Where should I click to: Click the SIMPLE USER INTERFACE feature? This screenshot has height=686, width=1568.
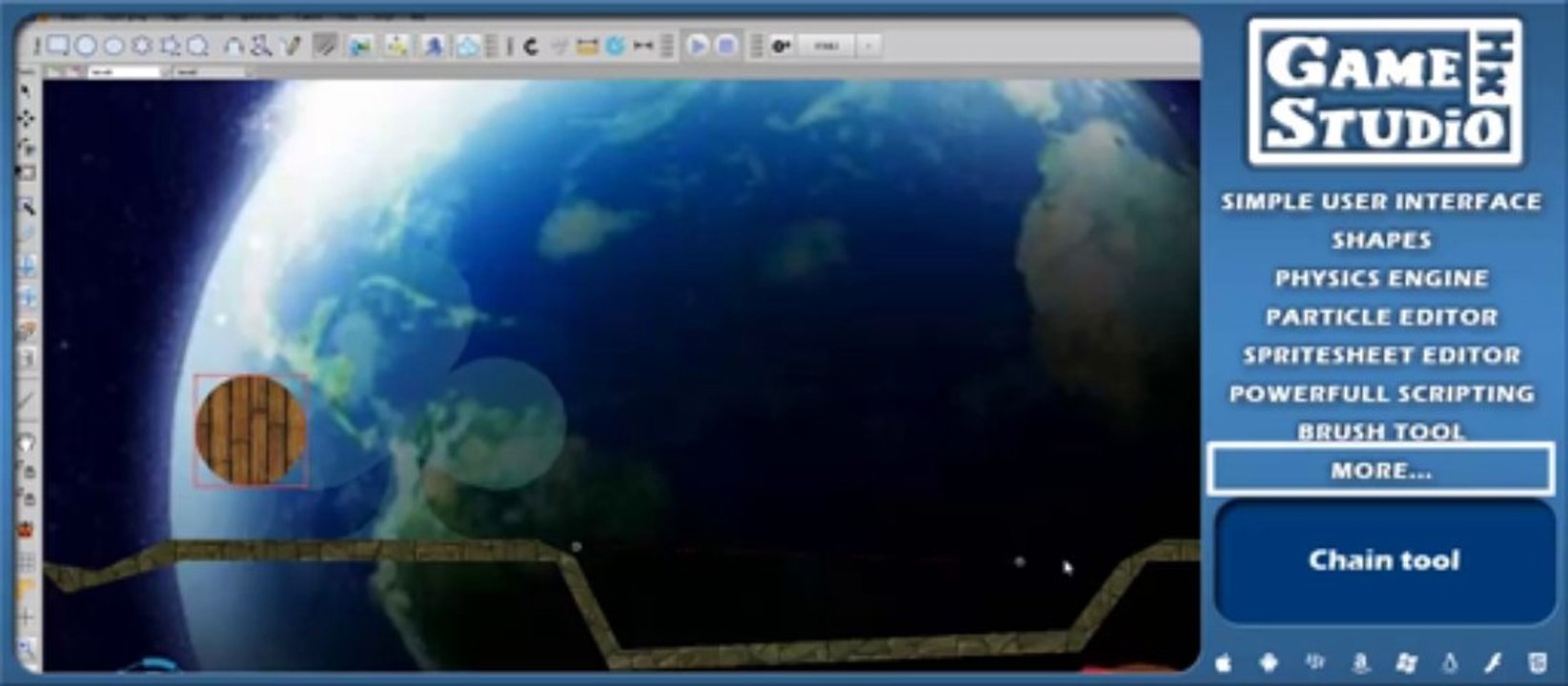1380,201
